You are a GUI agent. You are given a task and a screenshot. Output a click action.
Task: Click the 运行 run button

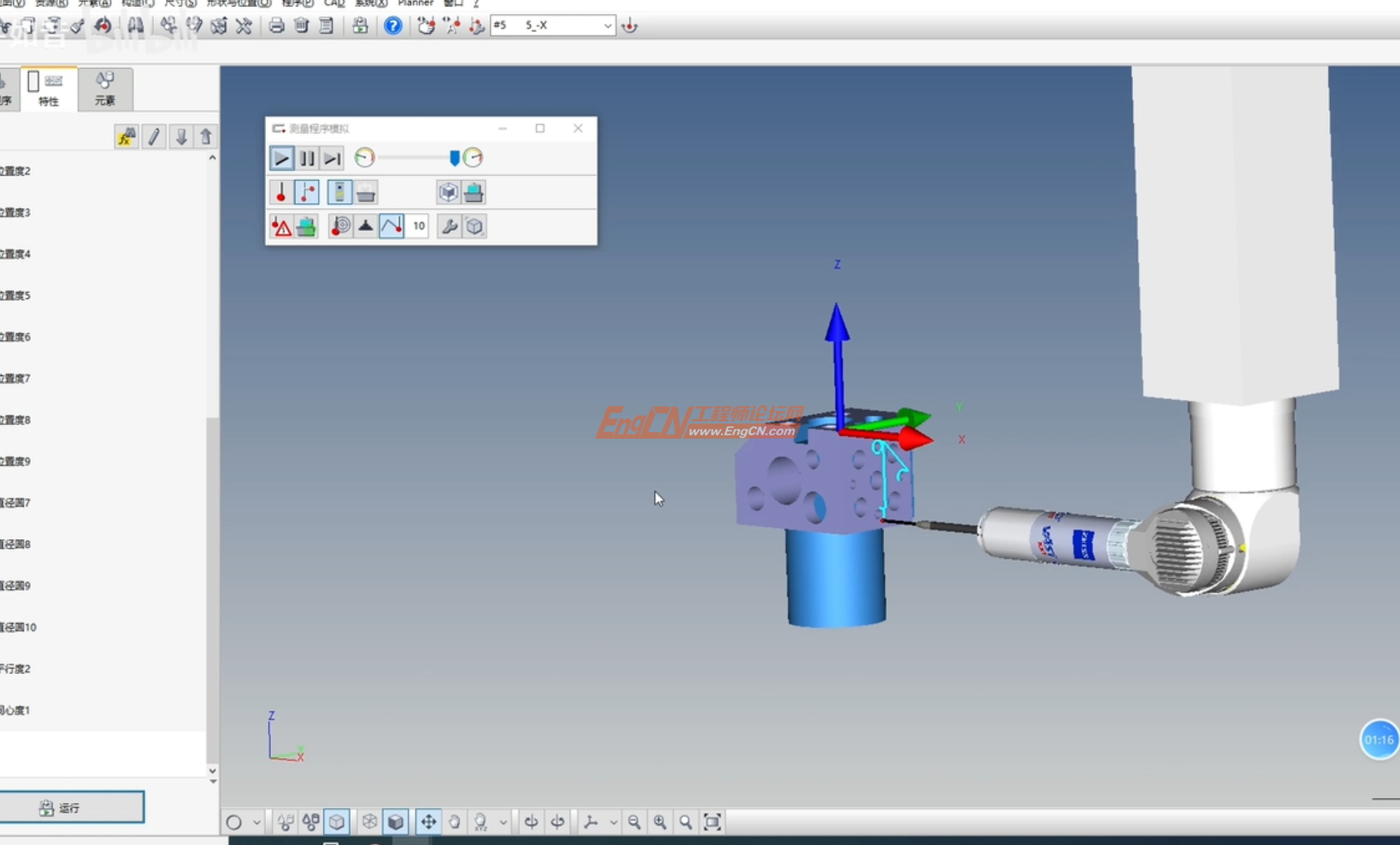[71, 807]
